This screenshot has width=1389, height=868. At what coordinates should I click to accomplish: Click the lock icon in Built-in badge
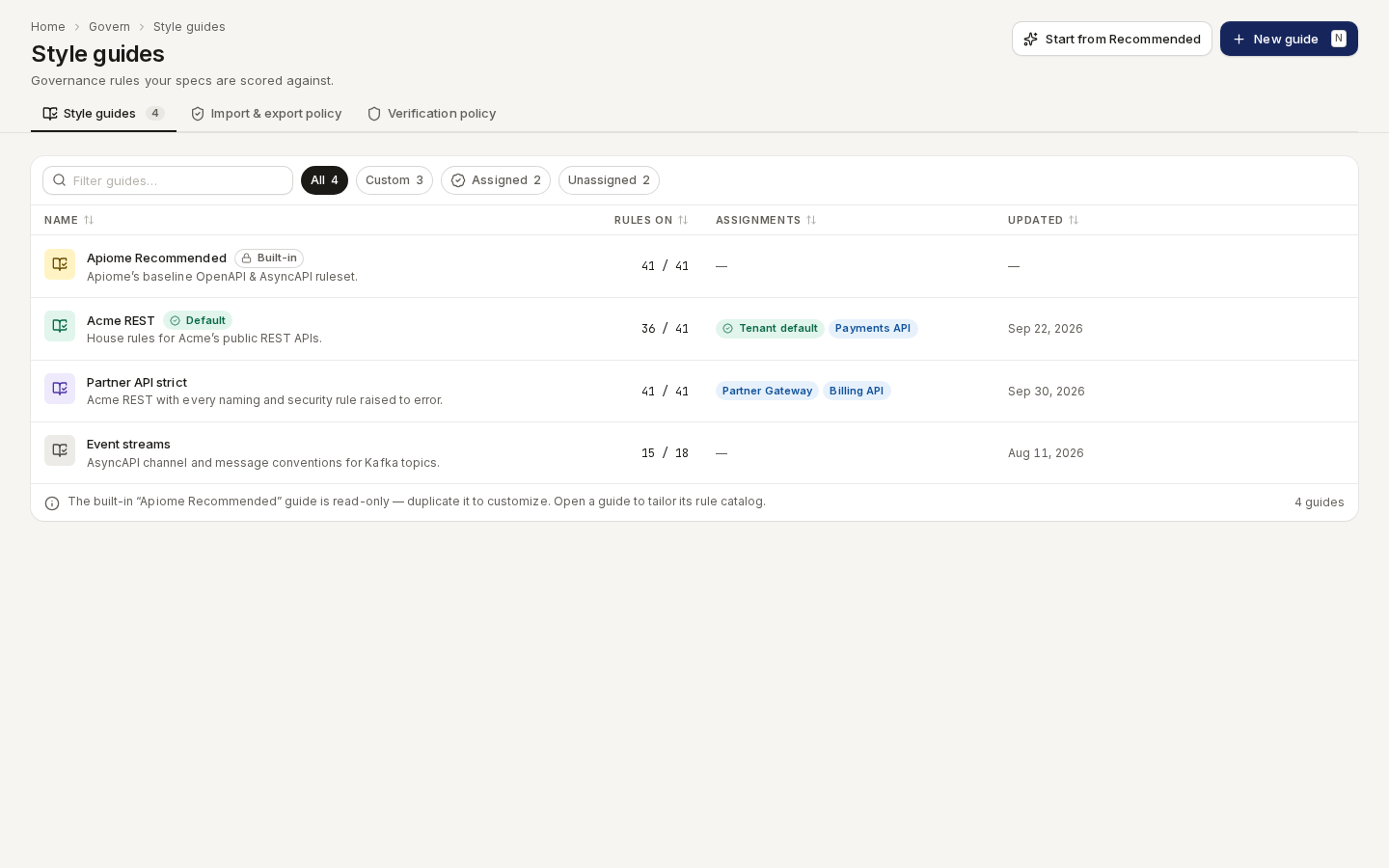pyautogui.click(x=246, y=258)
